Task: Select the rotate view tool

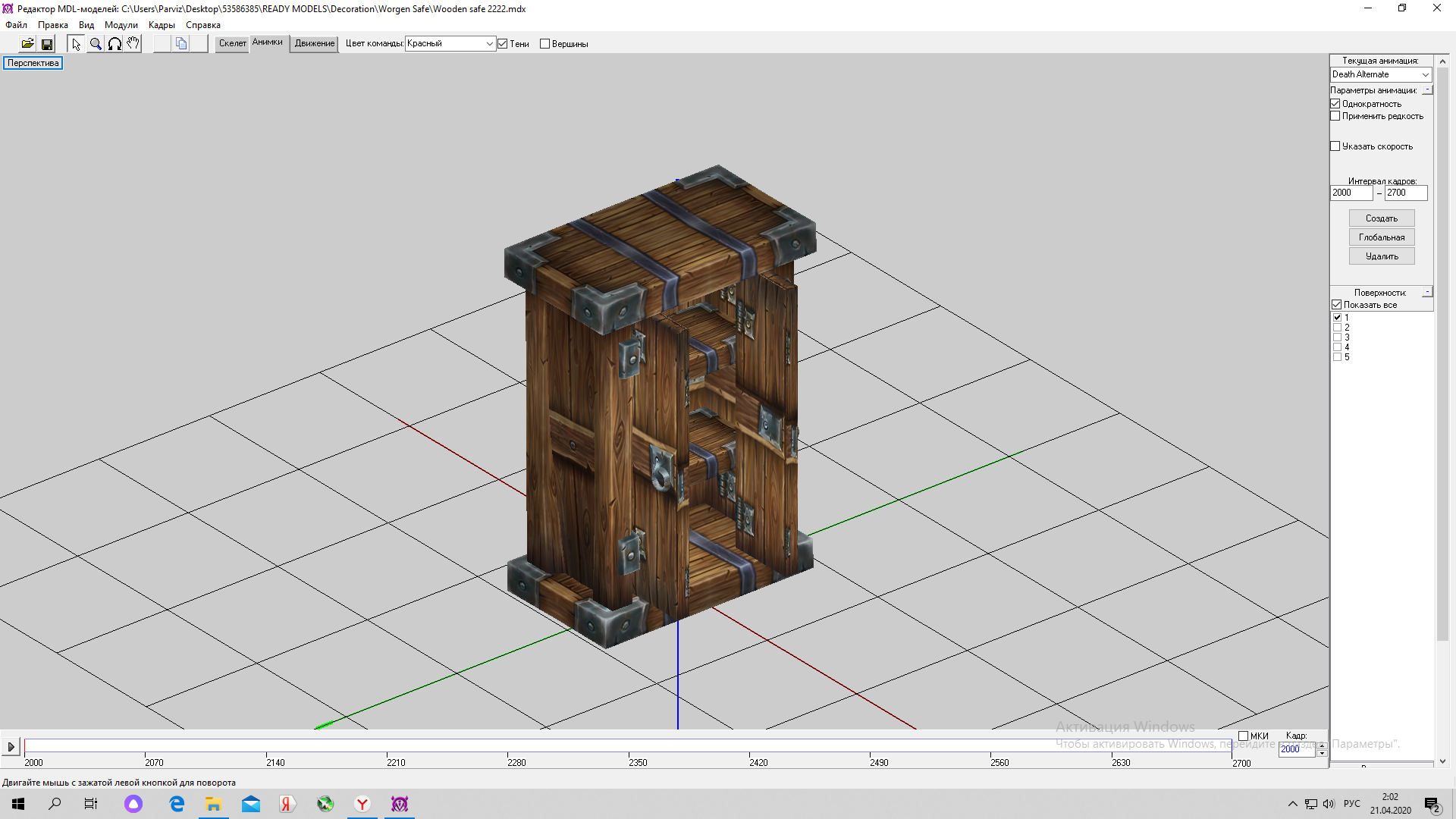Action: [x=115, y=44]
